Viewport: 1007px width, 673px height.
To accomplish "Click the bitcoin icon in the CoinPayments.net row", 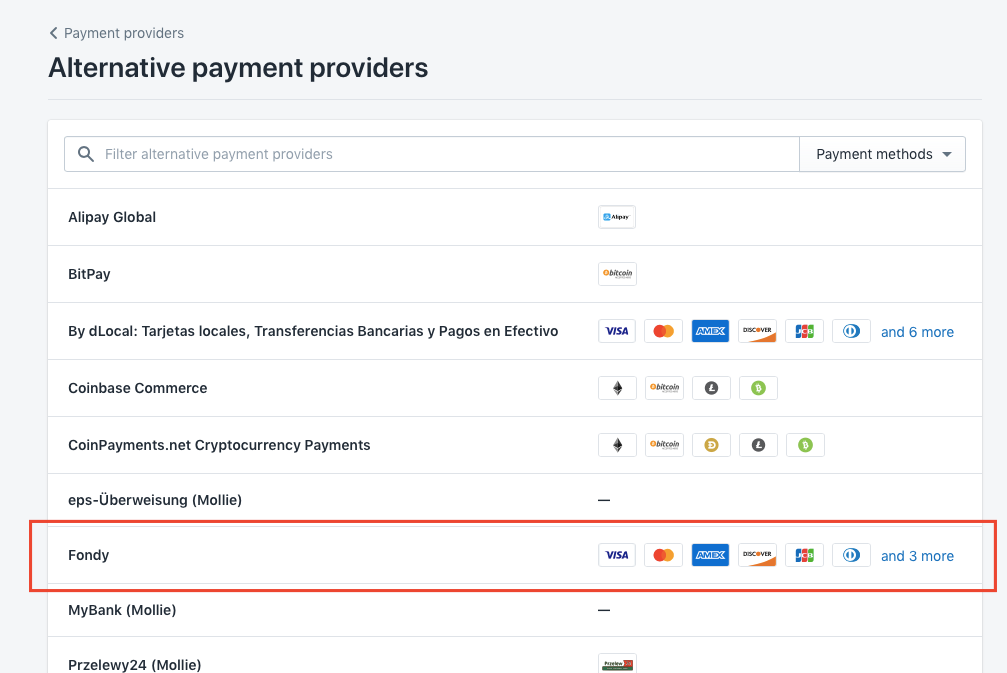I will pyautogui.click(x=664, y=445).
